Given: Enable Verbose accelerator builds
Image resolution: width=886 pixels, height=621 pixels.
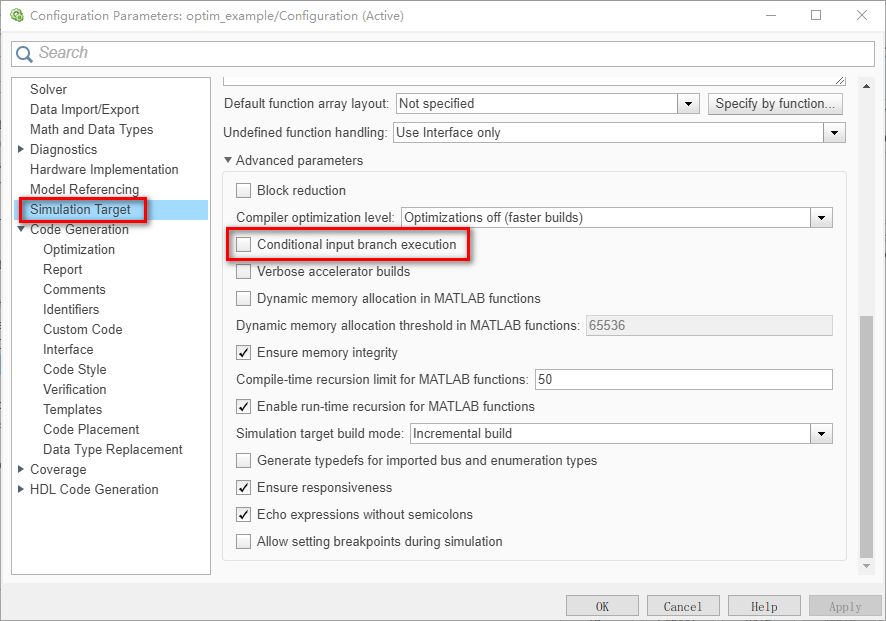Looking at the screenshot, I should (x=243, y=271).
